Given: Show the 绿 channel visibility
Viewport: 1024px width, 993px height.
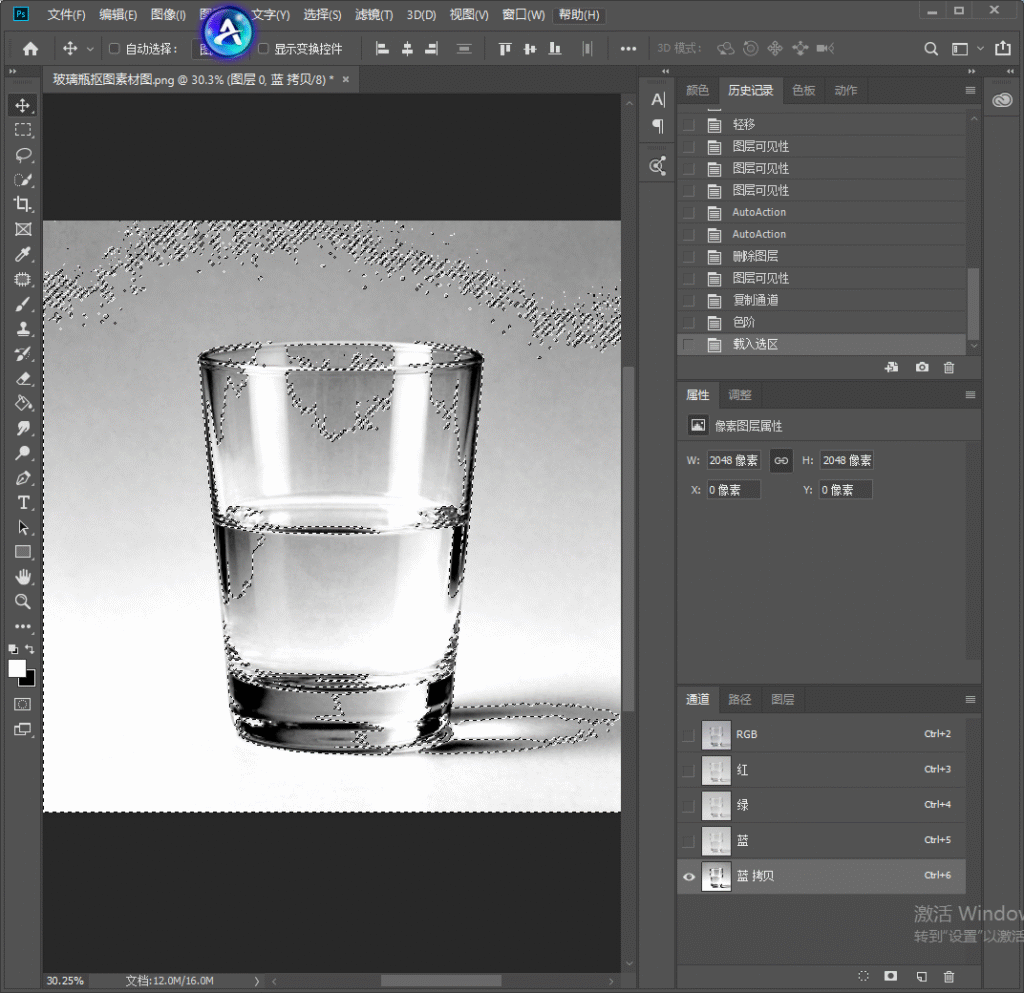Looking at the screenshot, I should point(688,806).
